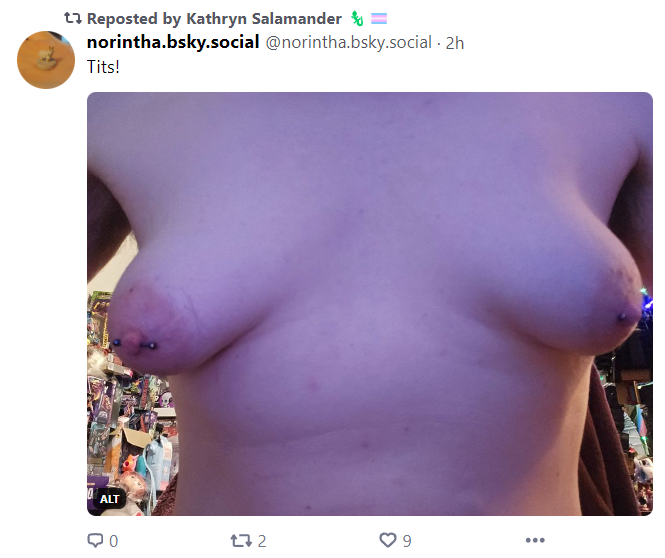This screenshot has height=558, width=665.
Task: Click the striped flag emoji in the repost line
Action: click(379, 19)
